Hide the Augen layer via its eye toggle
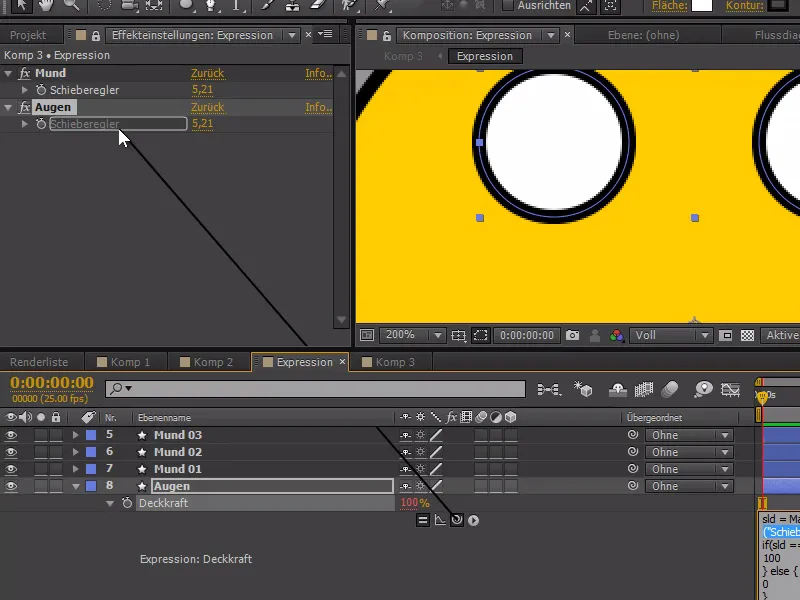The width and height of the screenshot is (800, 600). [x=12, y=486]
